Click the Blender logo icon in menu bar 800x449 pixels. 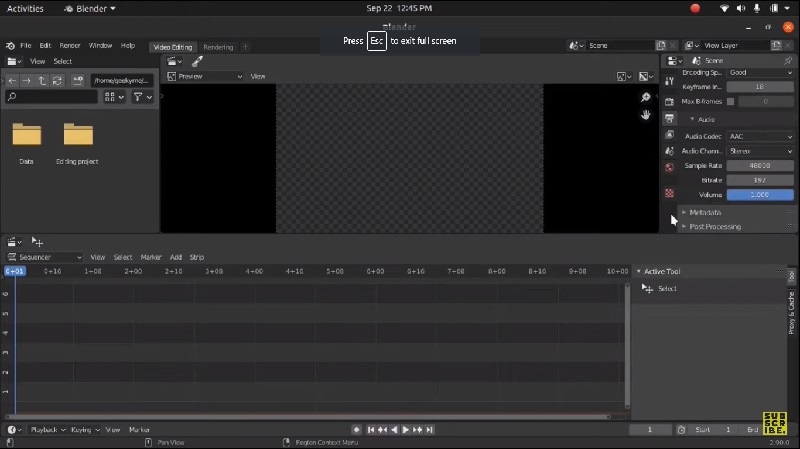pyautogui.click(x=10, y=45)
